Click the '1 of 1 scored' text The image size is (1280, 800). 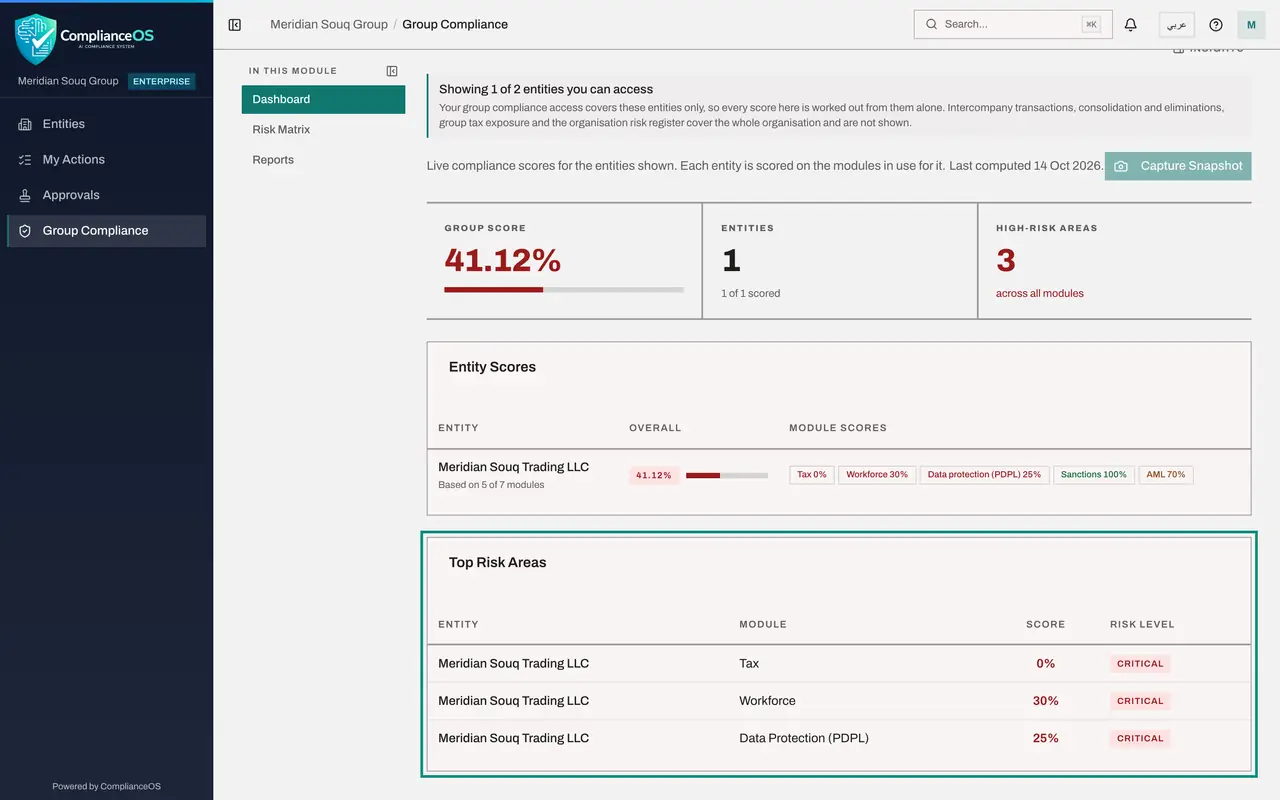tap(751, 294)
